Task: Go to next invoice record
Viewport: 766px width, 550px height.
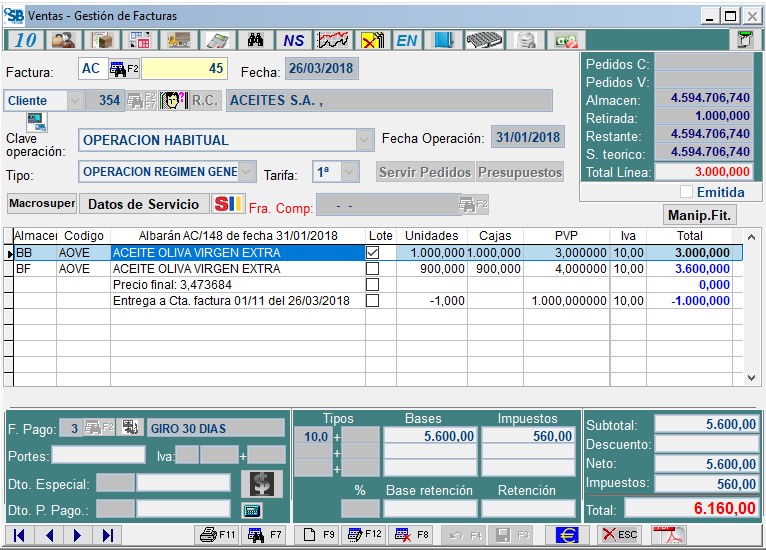Action: click(77, 535)
